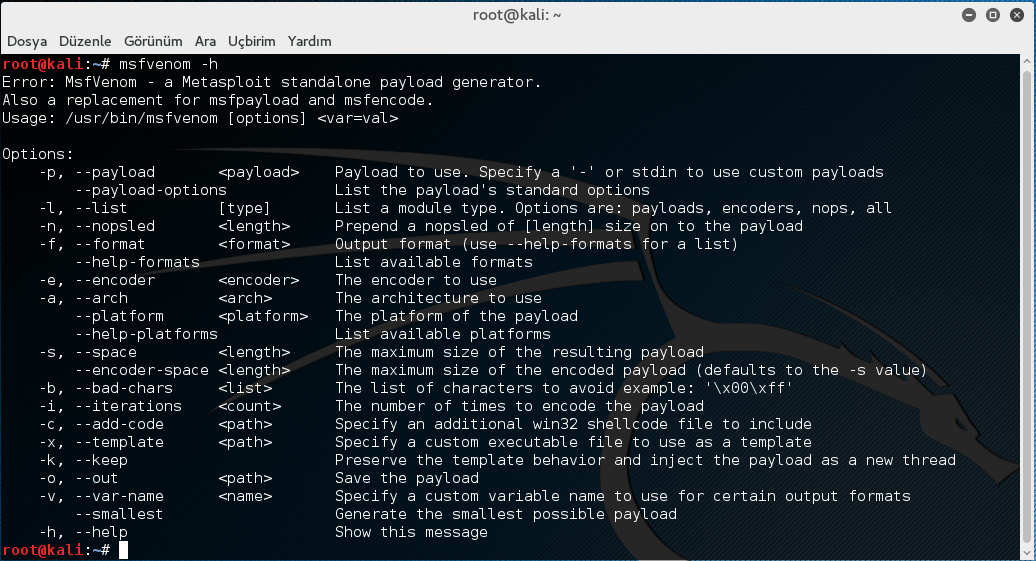Click the scrollbar up arrow
Image resolution: width=1036 pixels, height=561 pixels.
click(1029, 61)
